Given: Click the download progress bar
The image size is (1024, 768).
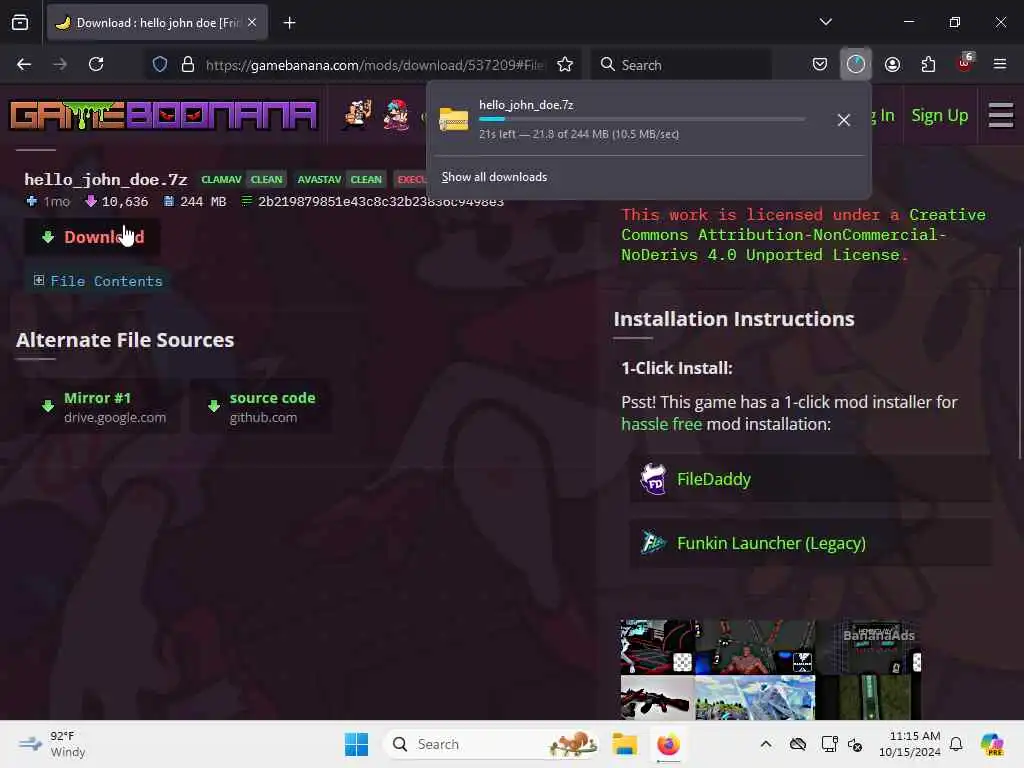Looking at the screenshot, I should [x=642, y=120].
